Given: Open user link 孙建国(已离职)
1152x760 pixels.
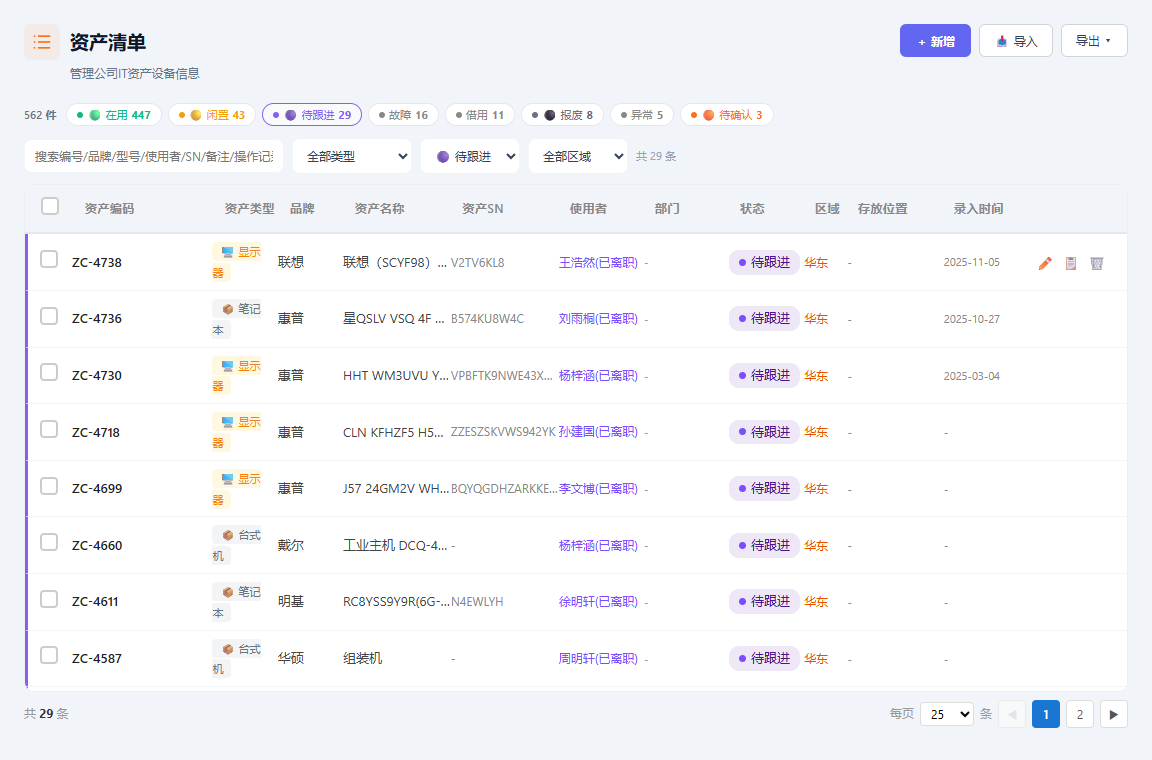Looking at the screenshot, I should [598, 432].
